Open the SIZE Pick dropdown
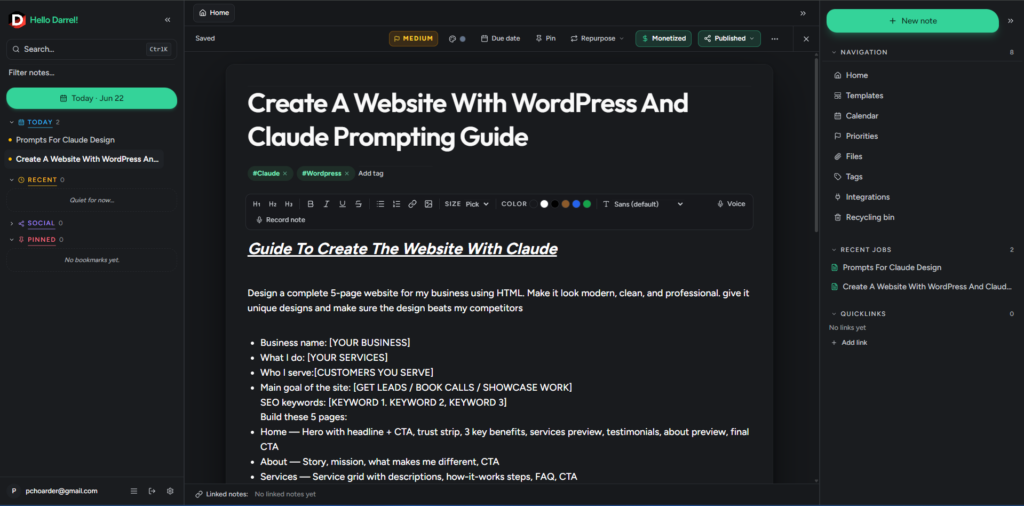1024x506 pixels. click(x=477, y=204)
